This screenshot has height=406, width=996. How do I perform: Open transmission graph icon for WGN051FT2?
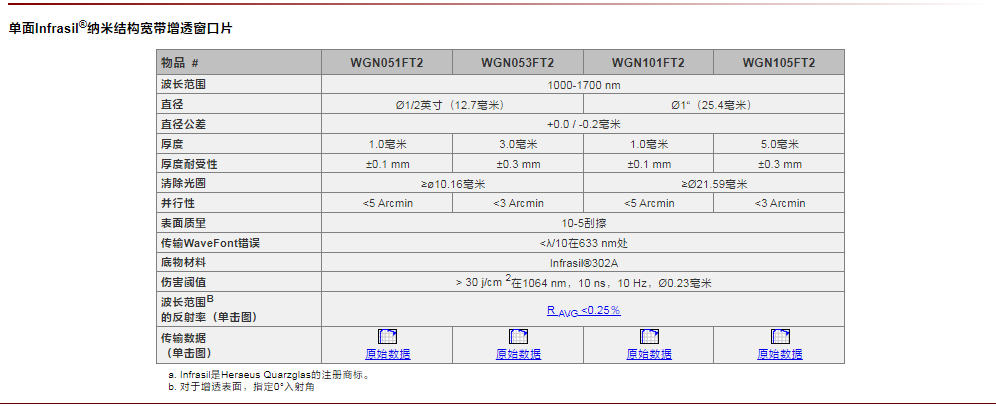tap(387, 337)
